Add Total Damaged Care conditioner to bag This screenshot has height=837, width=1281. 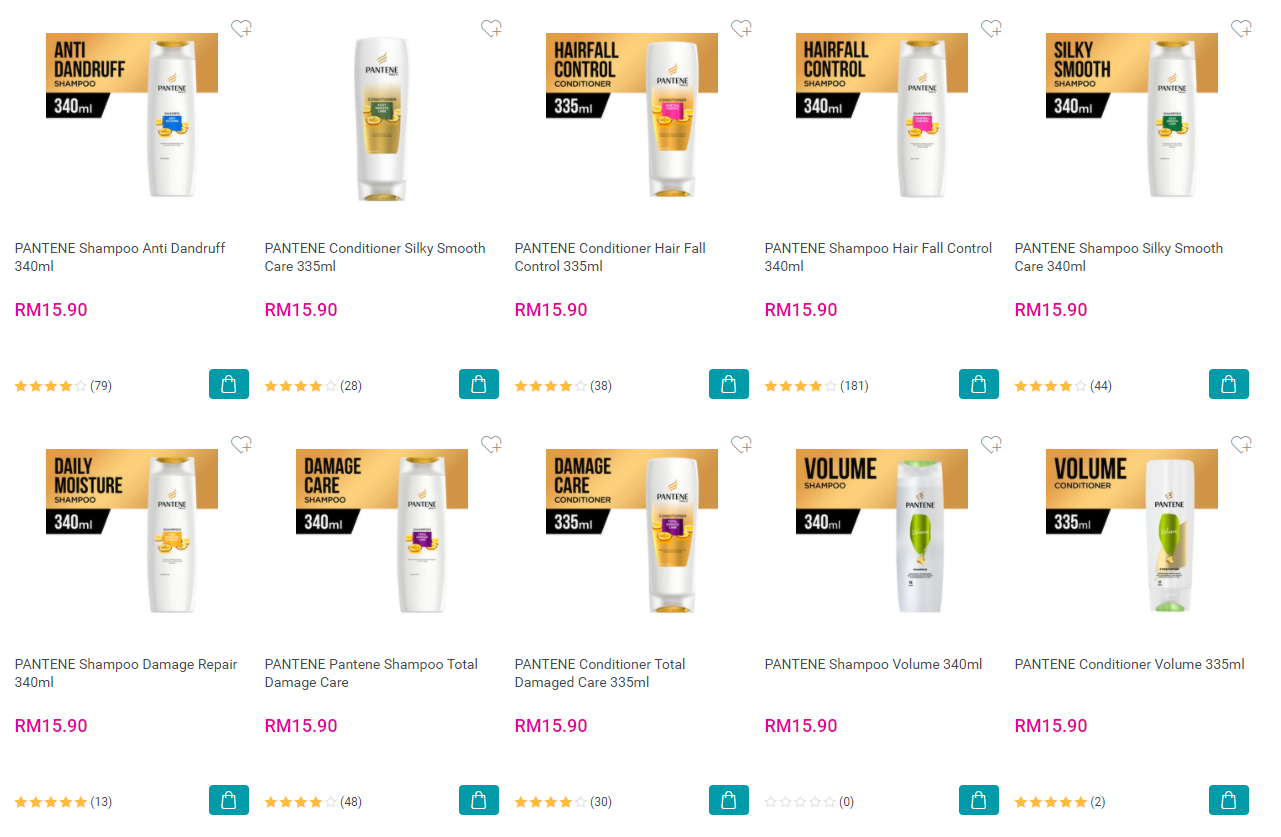coord(729,800)
